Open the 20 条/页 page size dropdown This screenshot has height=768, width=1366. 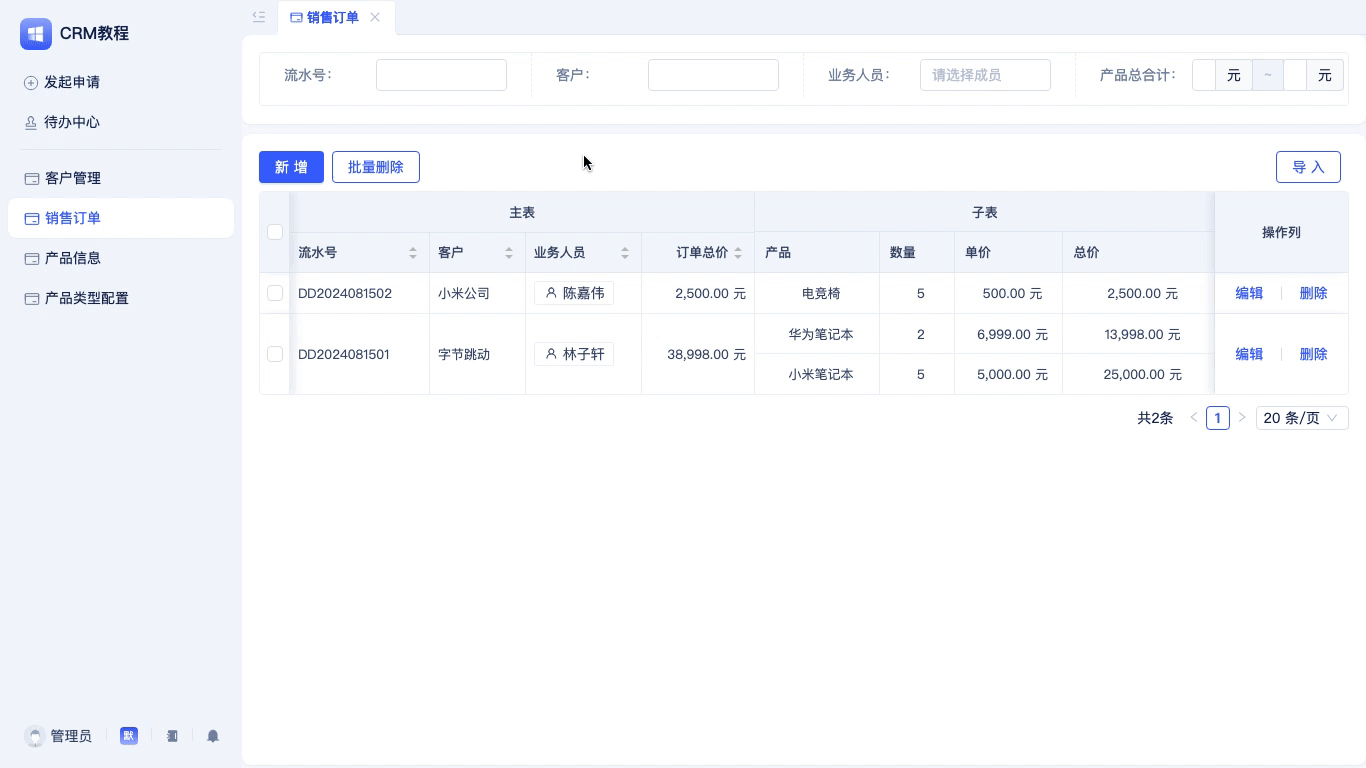coord(1302,418)
